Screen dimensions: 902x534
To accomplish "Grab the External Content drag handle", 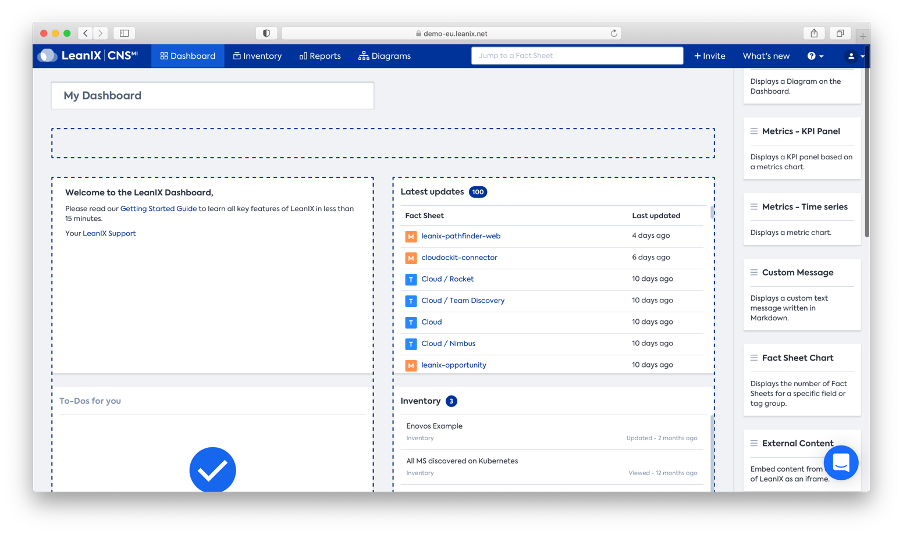I will pos(754,443).
